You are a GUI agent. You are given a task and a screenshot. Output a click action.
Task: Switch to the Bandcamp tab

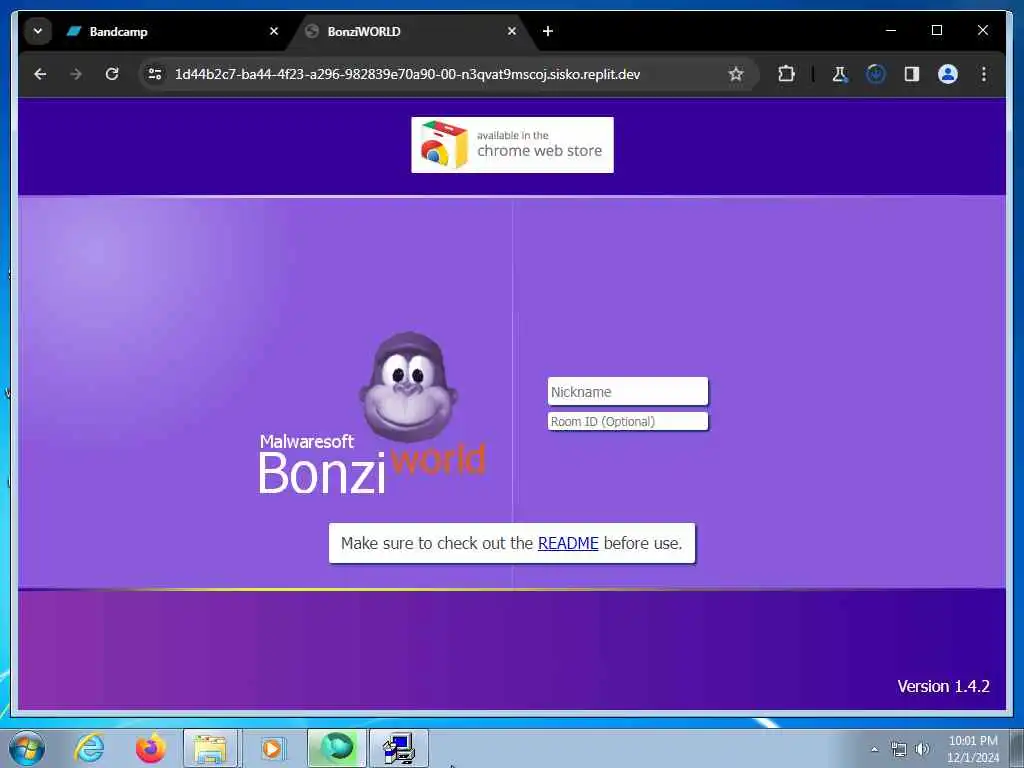tap(170, 31)
